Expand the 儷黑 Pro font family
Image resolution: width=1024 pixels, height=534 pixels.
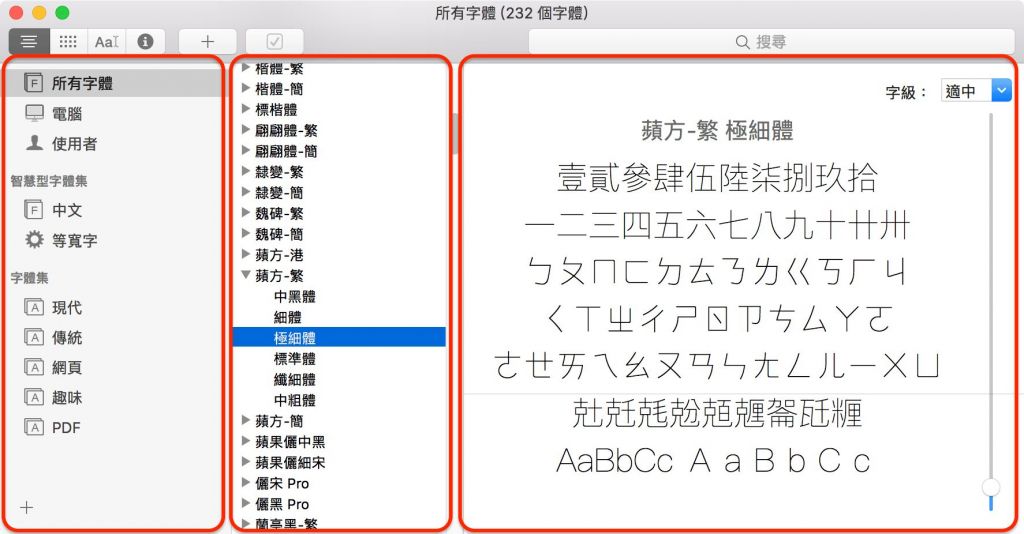coord(246,504)
